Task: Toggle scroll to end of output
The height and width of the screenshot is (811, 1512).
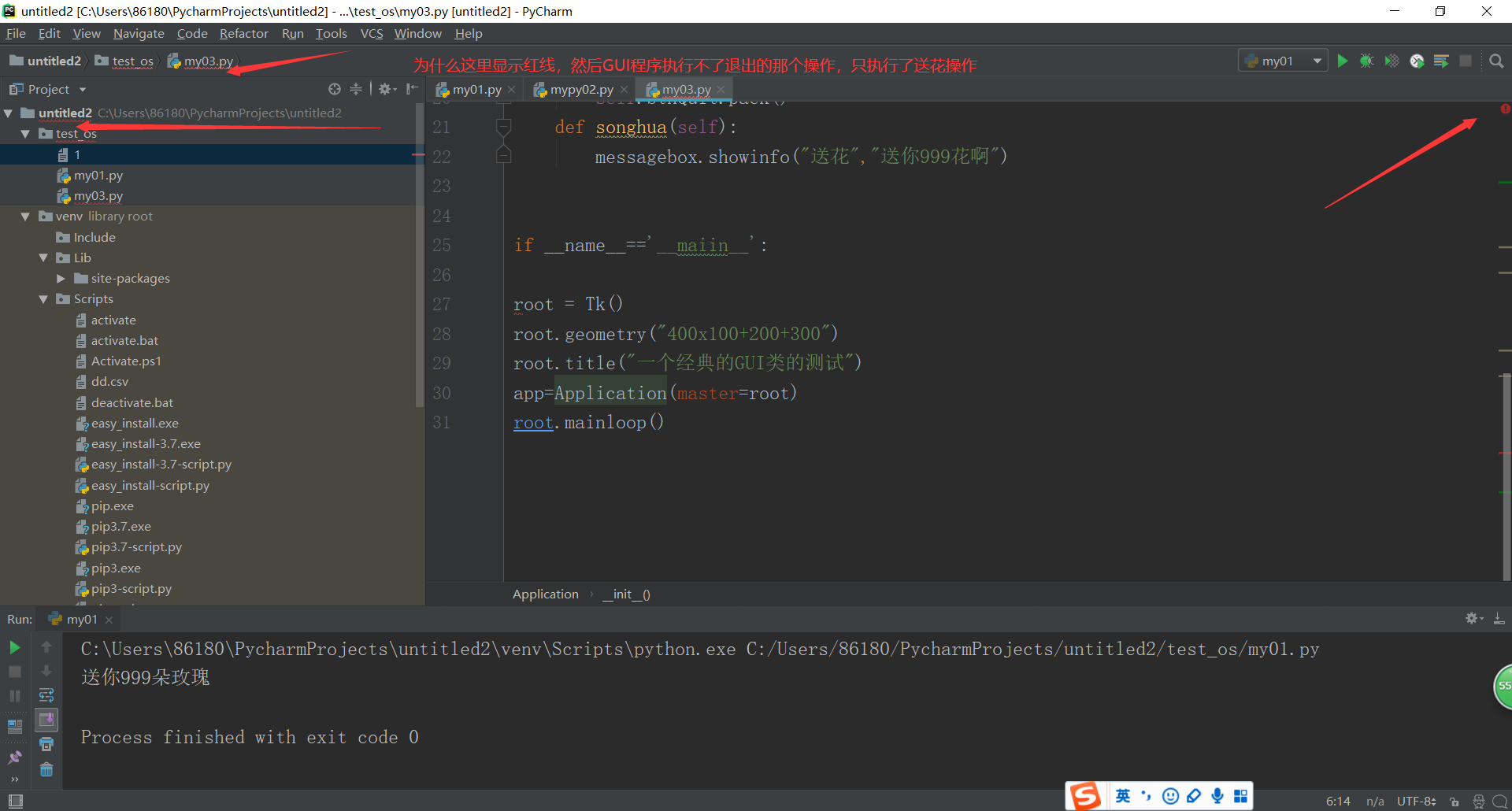Action: tap(46, 720)
